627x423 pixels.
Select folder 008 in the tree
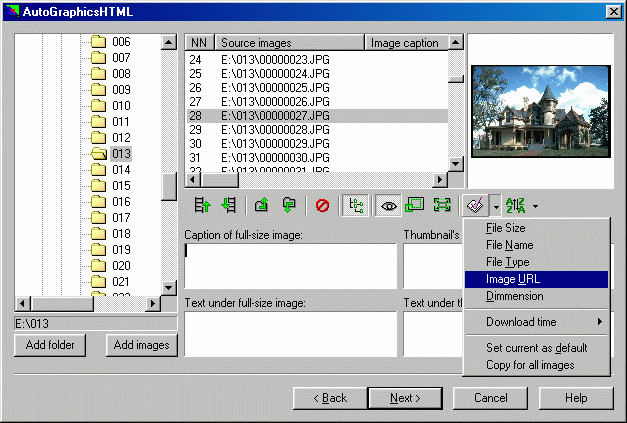click(x=121, y=74)
